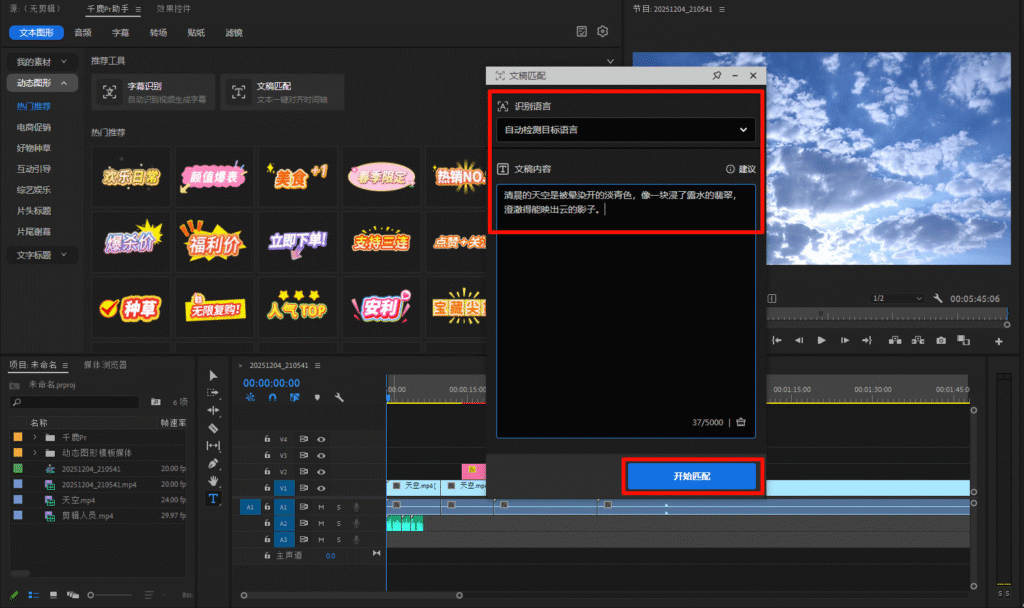This screenshot has width=1024, height=608.
Task: Open the 媒体浏览器 panel tab
Action: click(105, 365)
